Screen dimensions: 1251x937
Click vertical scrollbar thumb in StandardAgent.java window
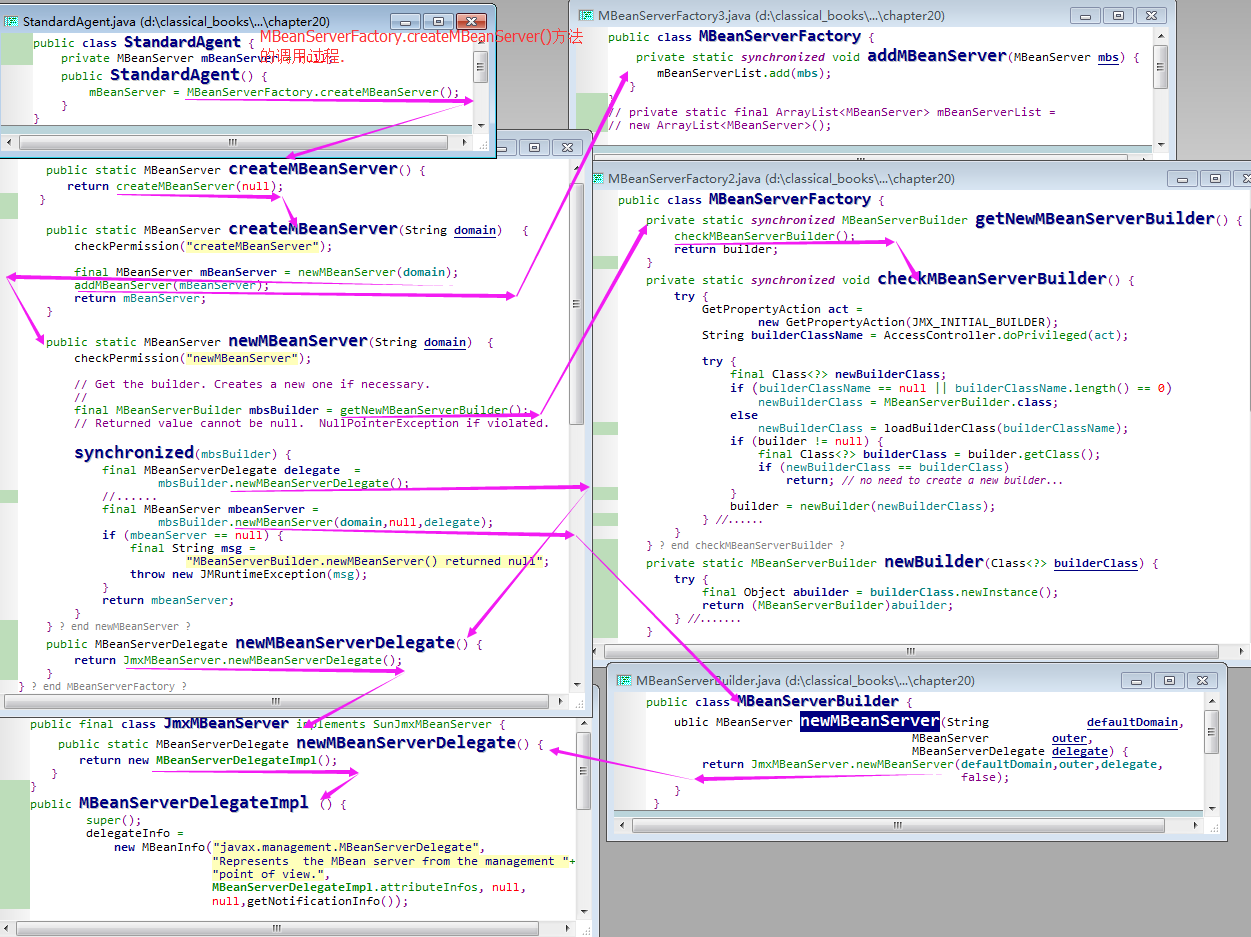tap(481, 66)
